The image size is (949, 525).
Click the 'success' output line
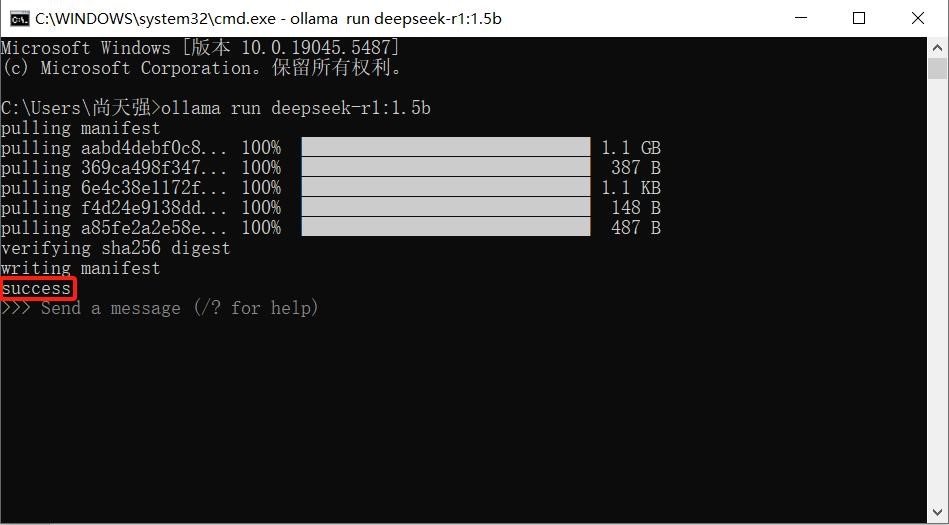click(x=36, y=288)
